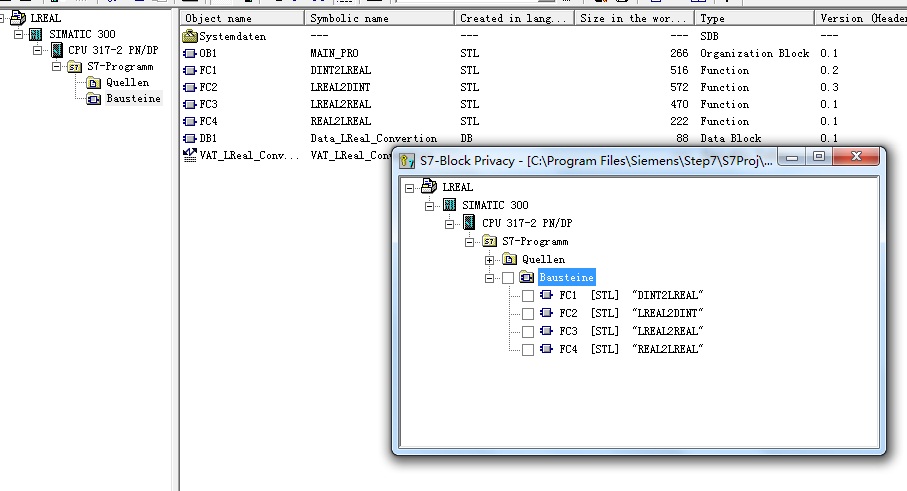Open Quellen folder in main project tree
This screenshot has width=907, height=491.
94,83
